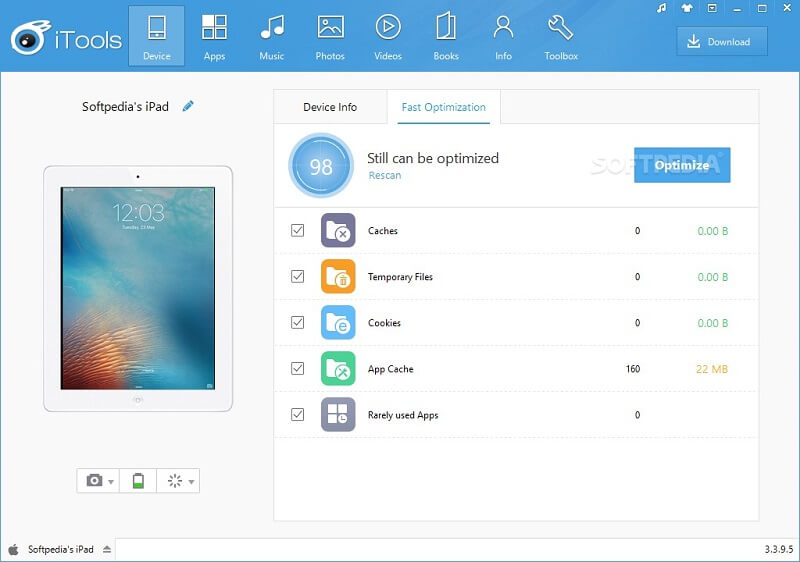The width and height of the screenshot is (800, 562).
Task: Click the pencil icon to rename iPad
Action: click(x=188, y=106)
